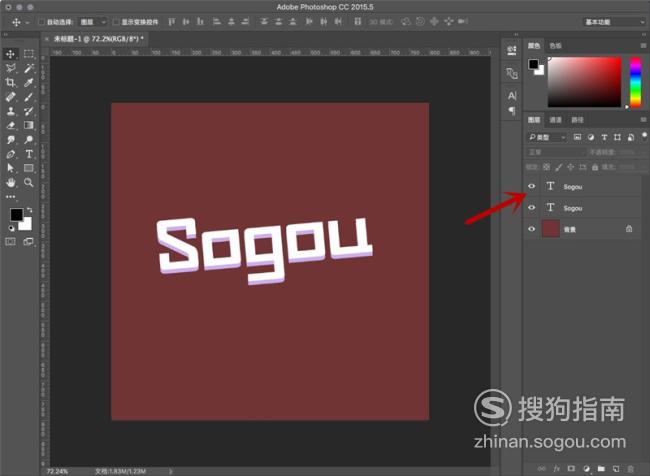650x476 pixels.
Task: Select the Dodge tool
Action: [x=29, y=140]
